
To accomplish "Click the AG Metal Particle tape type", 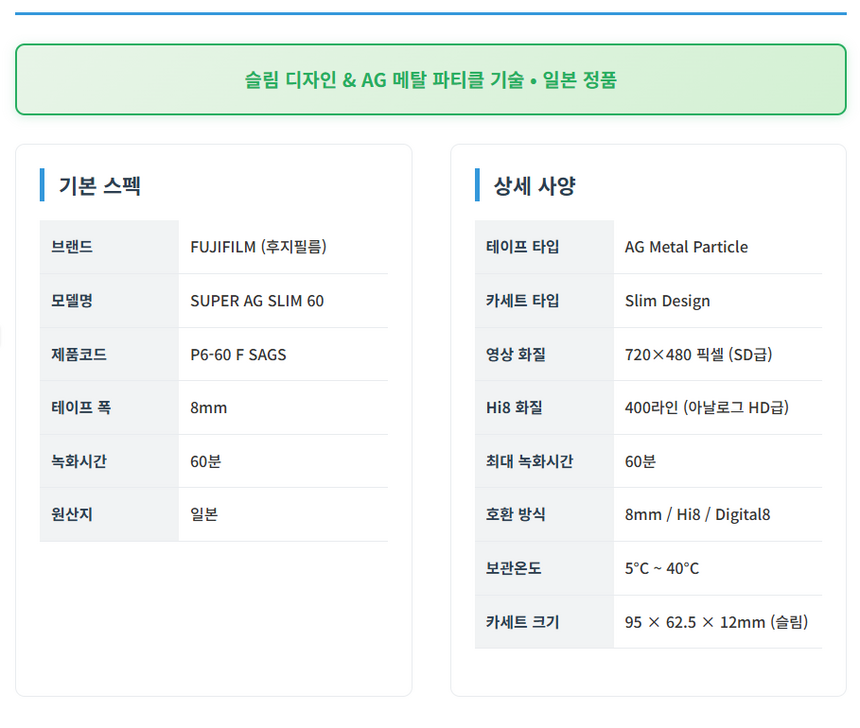I will coord(686,247).
